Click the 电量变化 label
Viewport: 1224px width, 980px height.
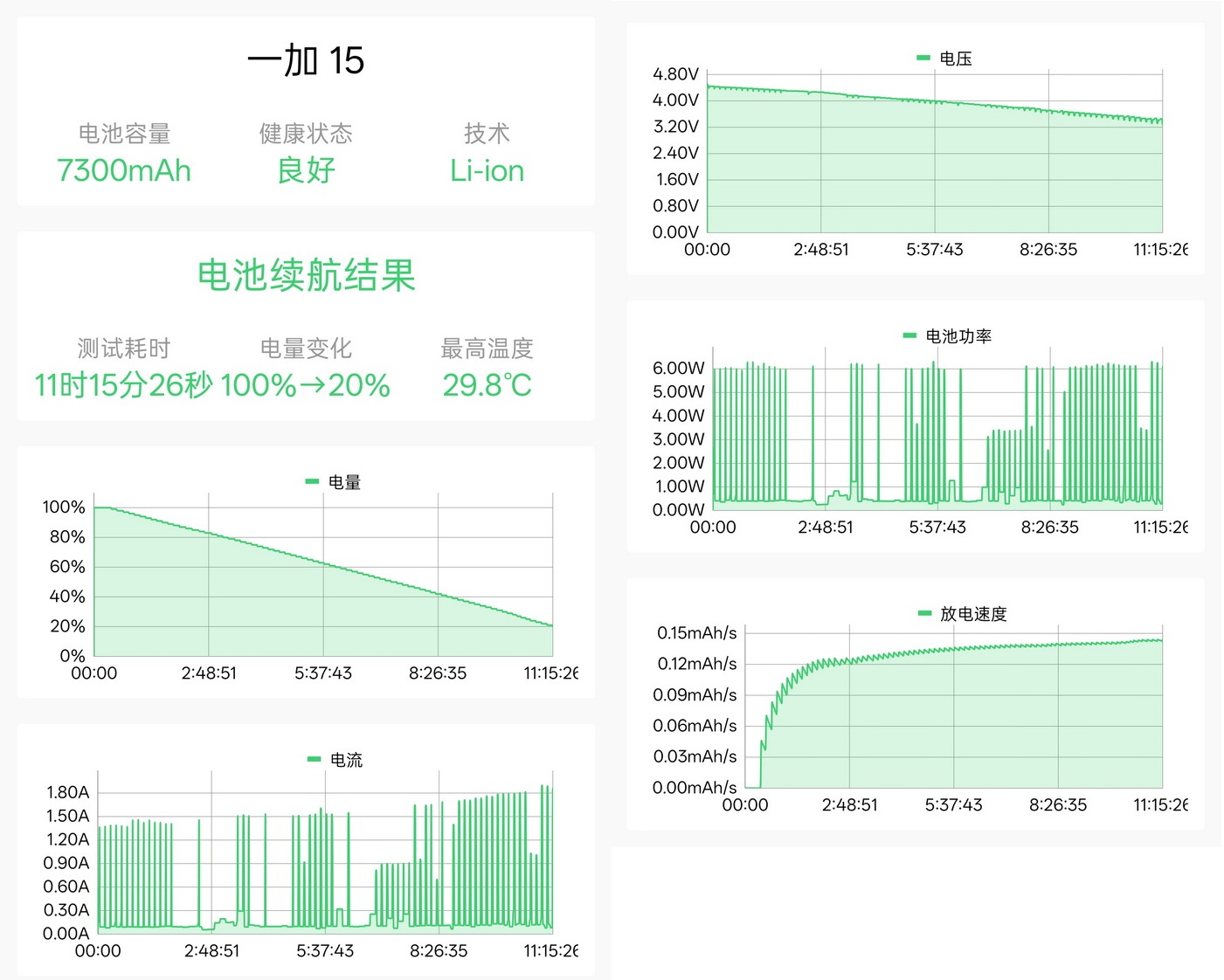click(x=306, y=349)
